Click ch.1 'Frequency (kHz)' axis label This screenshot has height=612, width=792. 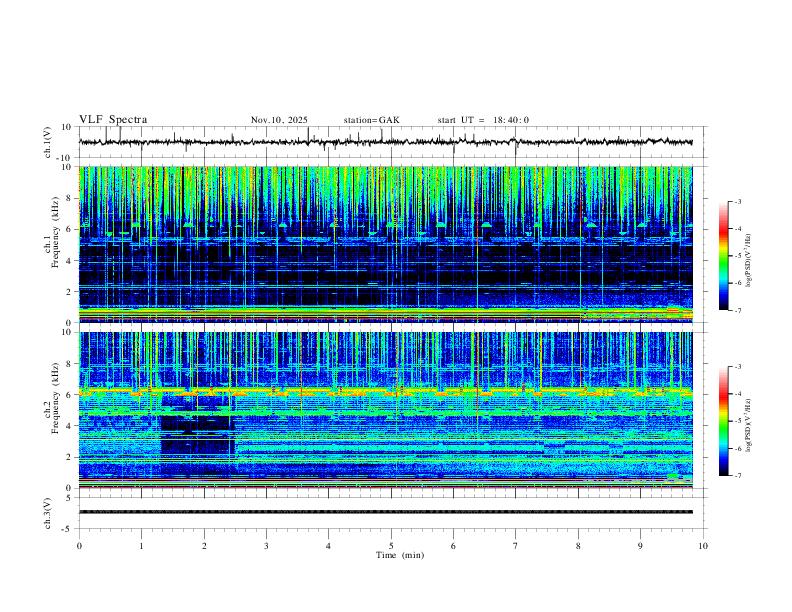56,234
